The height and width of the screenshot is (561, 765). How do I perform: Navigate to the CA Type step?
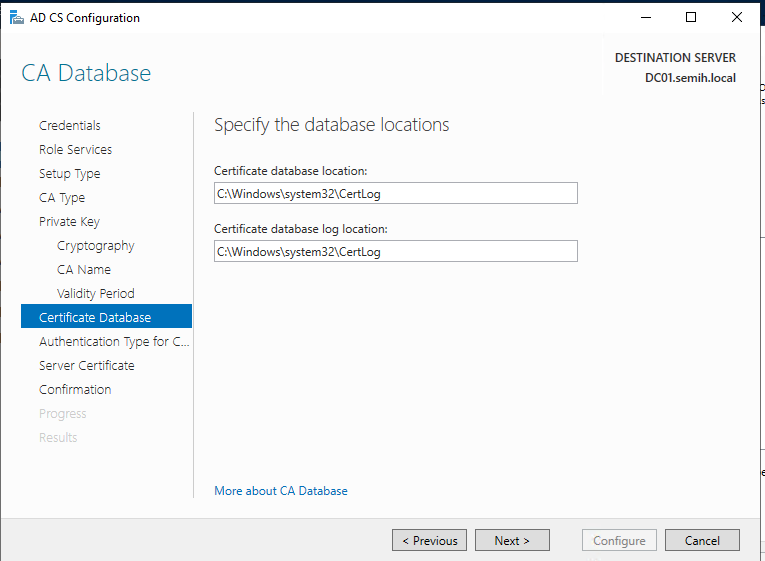tap(62, 197)
